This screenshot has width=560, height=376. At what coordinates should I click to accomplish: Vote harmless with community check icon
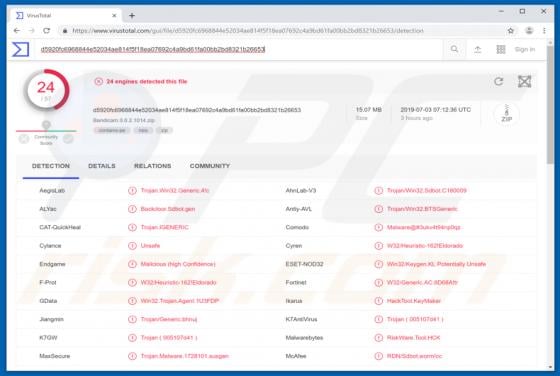click(x=68, y=139)
